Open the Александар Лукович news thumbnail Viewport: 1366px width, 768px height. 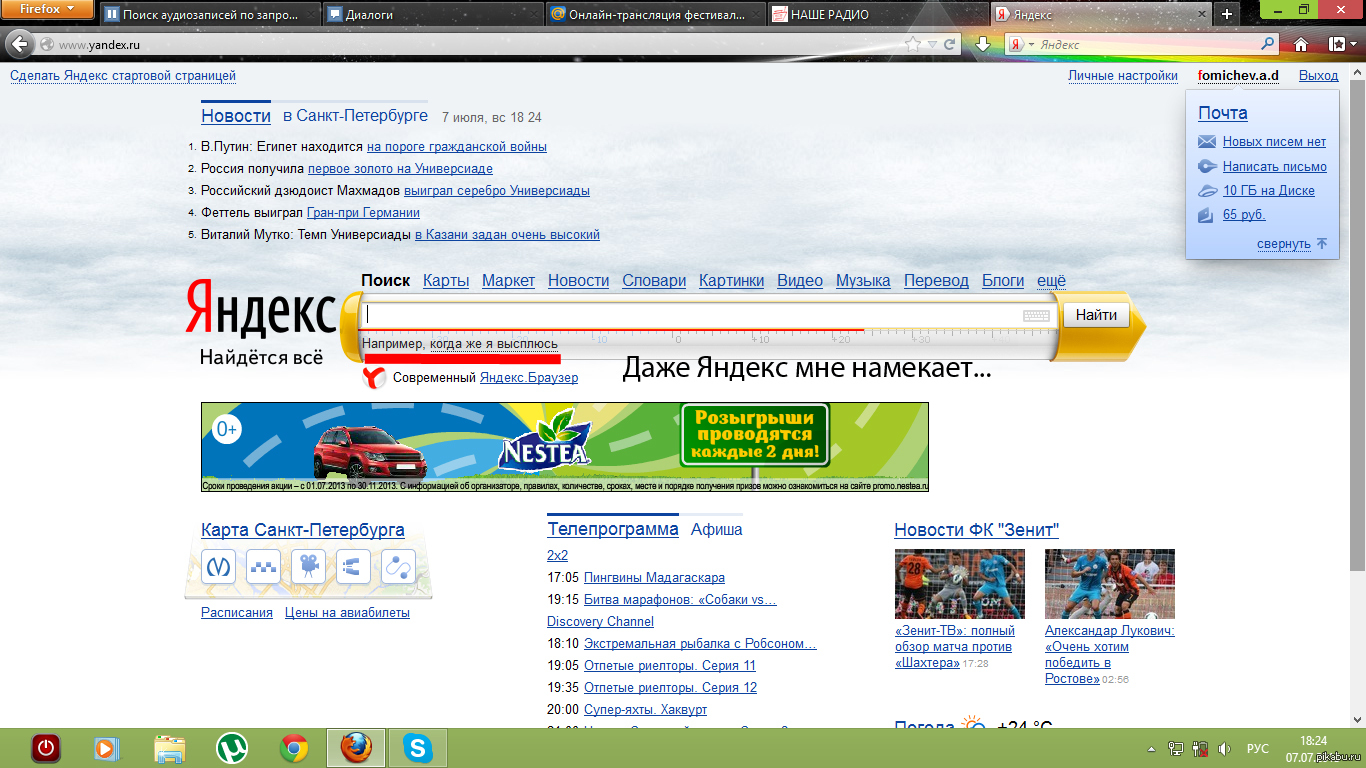(x=1110, y=584)
